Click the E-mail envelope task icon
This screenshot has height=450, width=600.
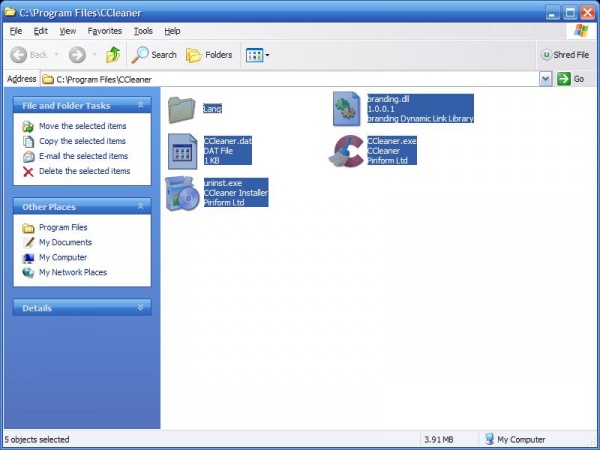click(28, 157)
